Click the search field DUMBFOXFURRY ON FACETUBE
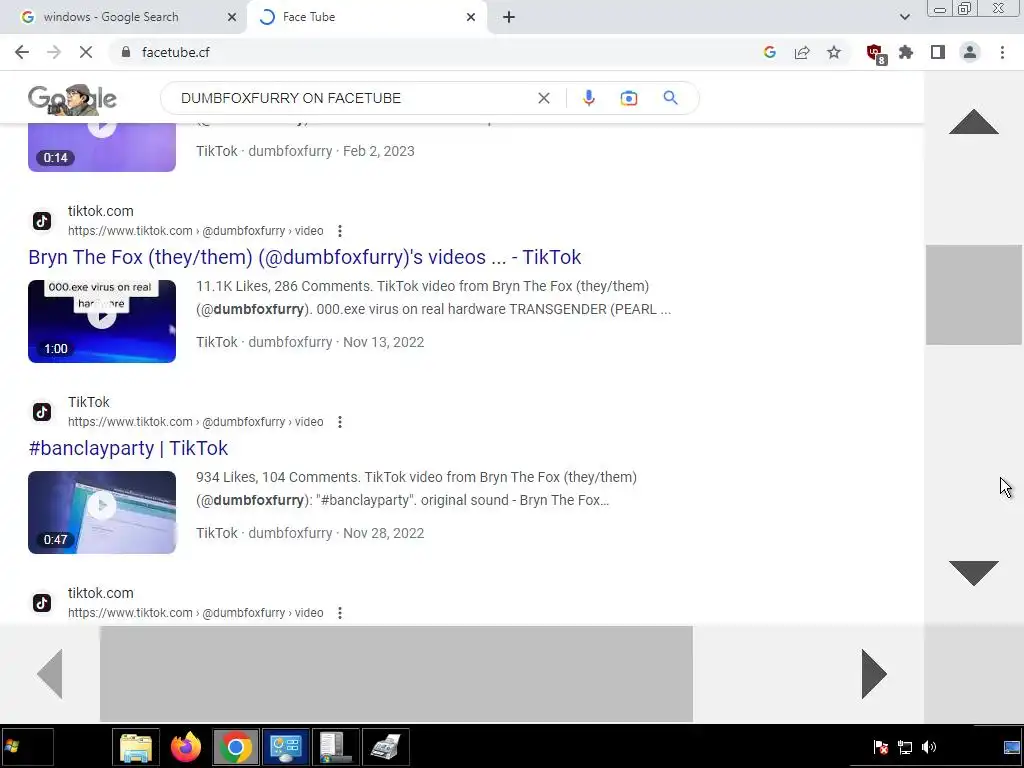Viewport: 1024px width, 768px height. (x=291, y=98)
